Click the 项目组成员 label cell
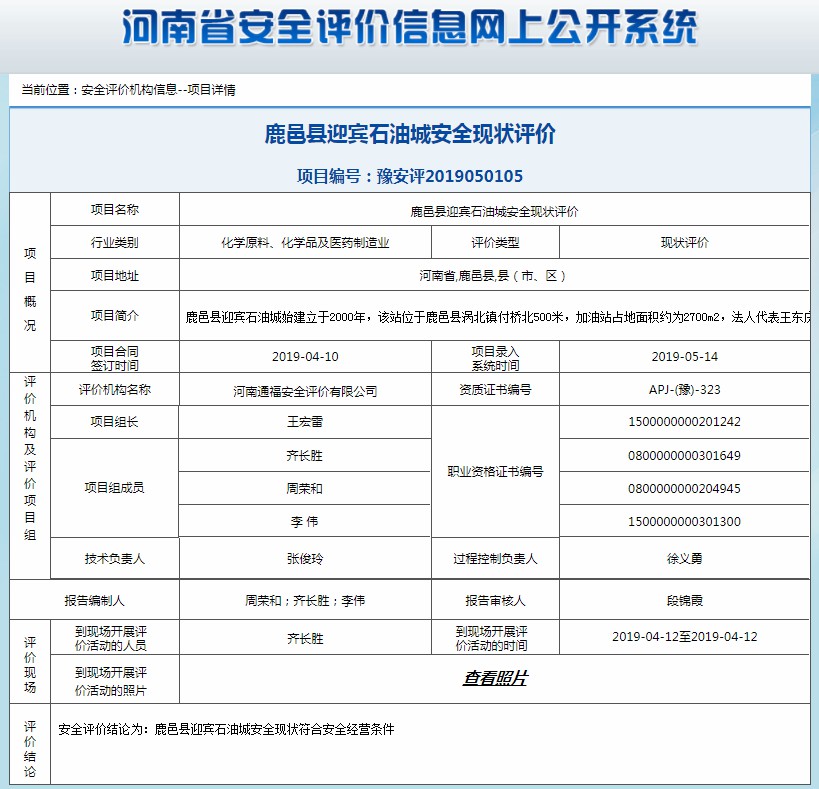Image resolution: width=819 pixels, height=789 pixels. (114, 488)
